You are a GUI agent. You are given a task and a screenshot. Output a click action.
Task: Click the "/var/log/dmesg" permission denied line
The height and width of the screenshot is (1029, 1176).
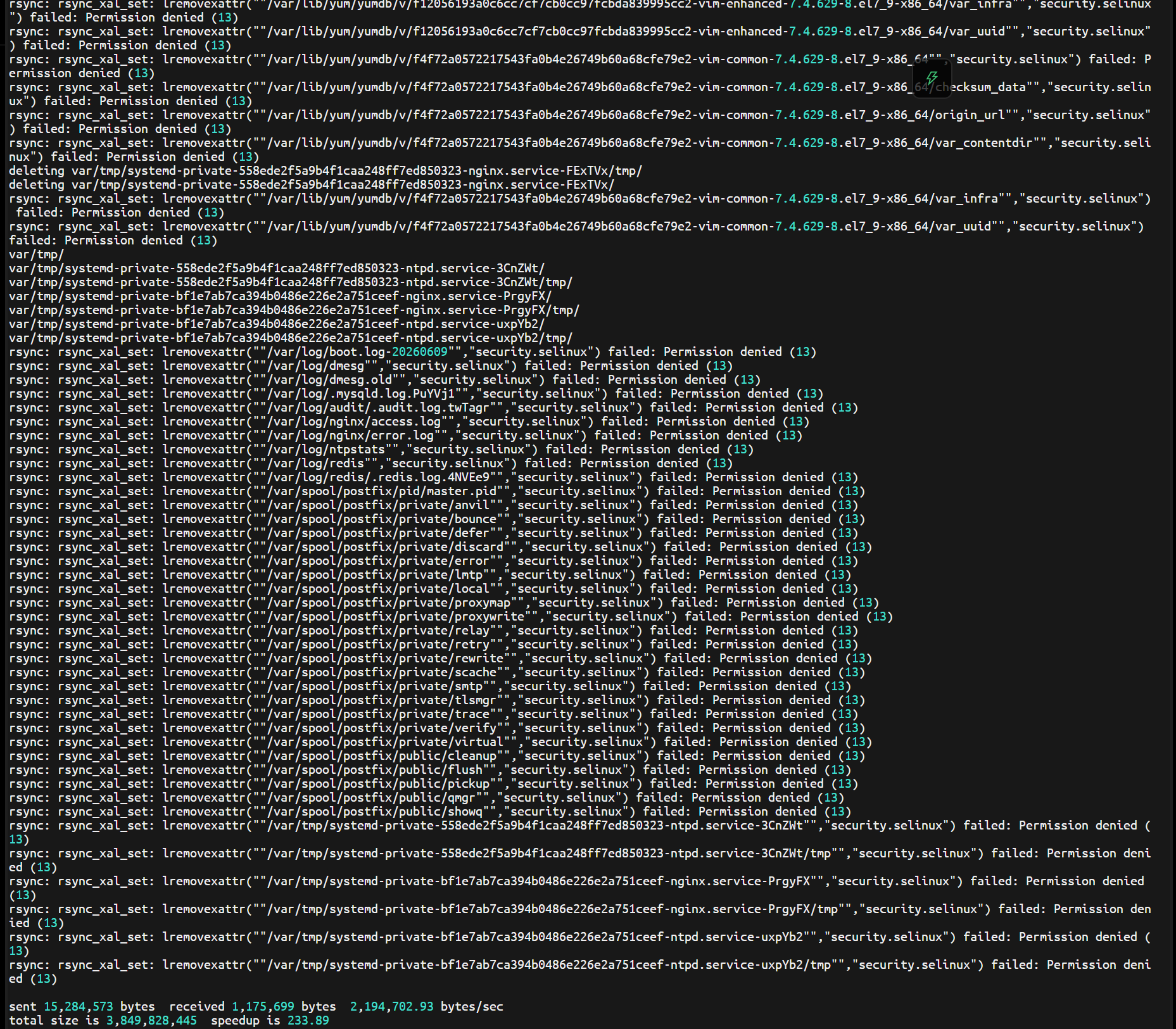click(x=370, y=366)
